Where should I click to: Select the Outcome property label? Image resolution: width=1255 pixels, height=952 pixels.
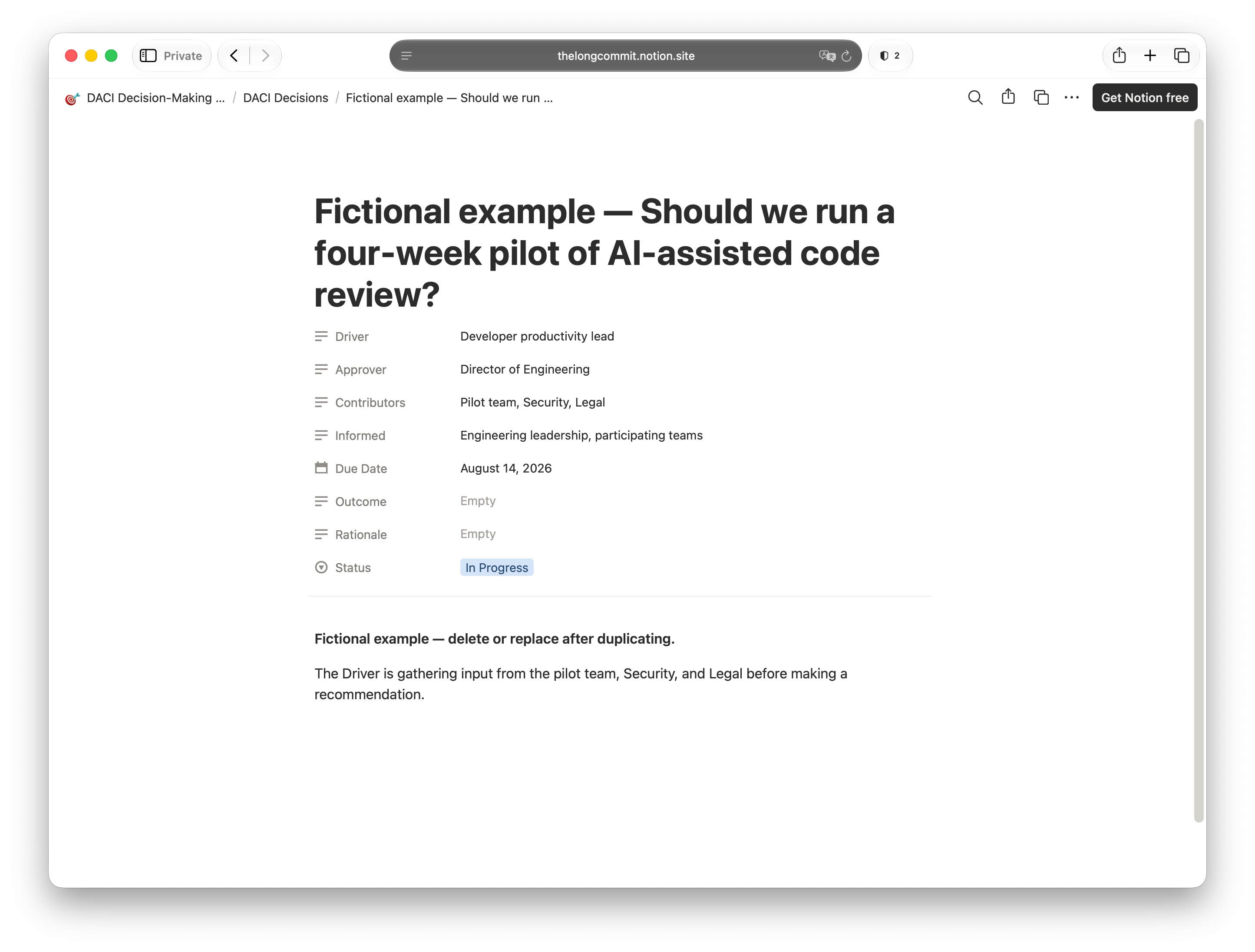point(360,502)
